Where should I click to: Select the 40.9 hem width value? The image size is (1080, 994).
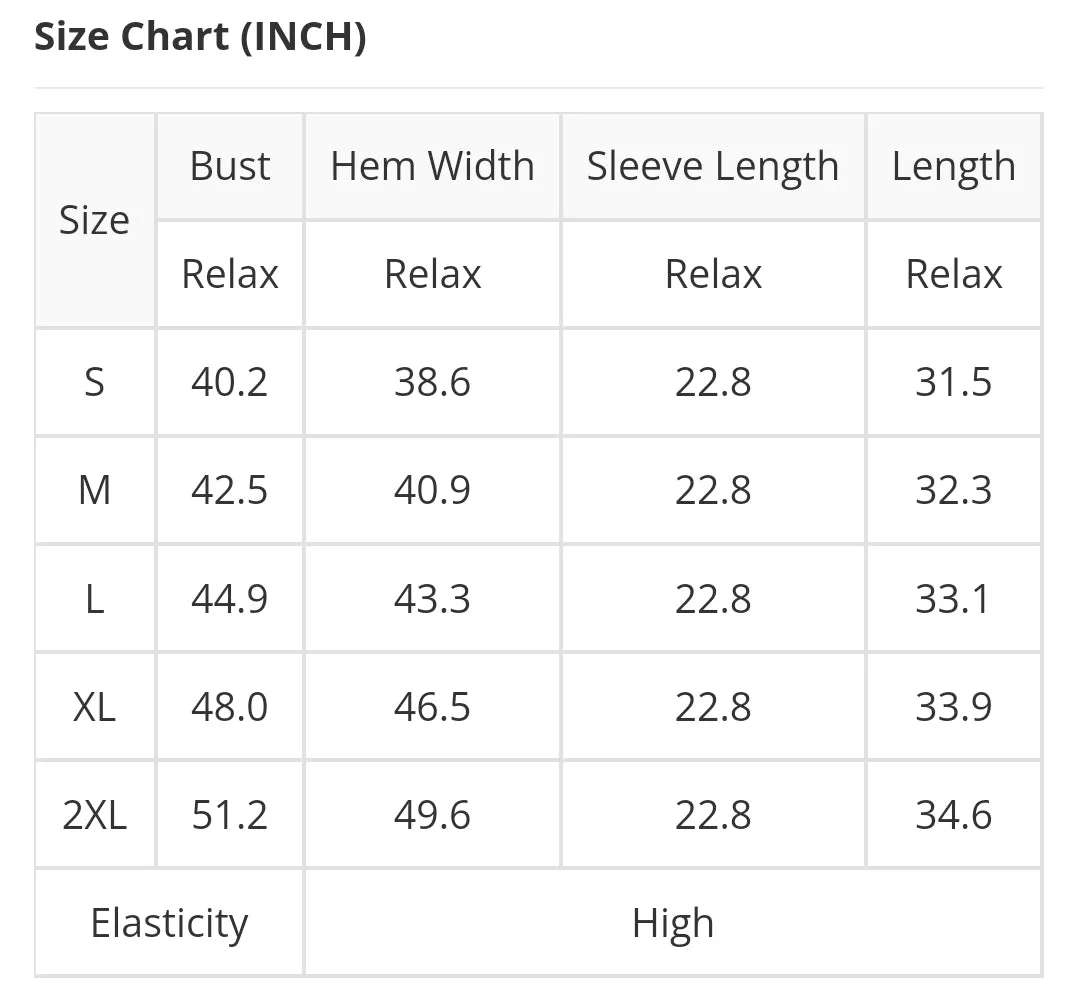[433, 490]
